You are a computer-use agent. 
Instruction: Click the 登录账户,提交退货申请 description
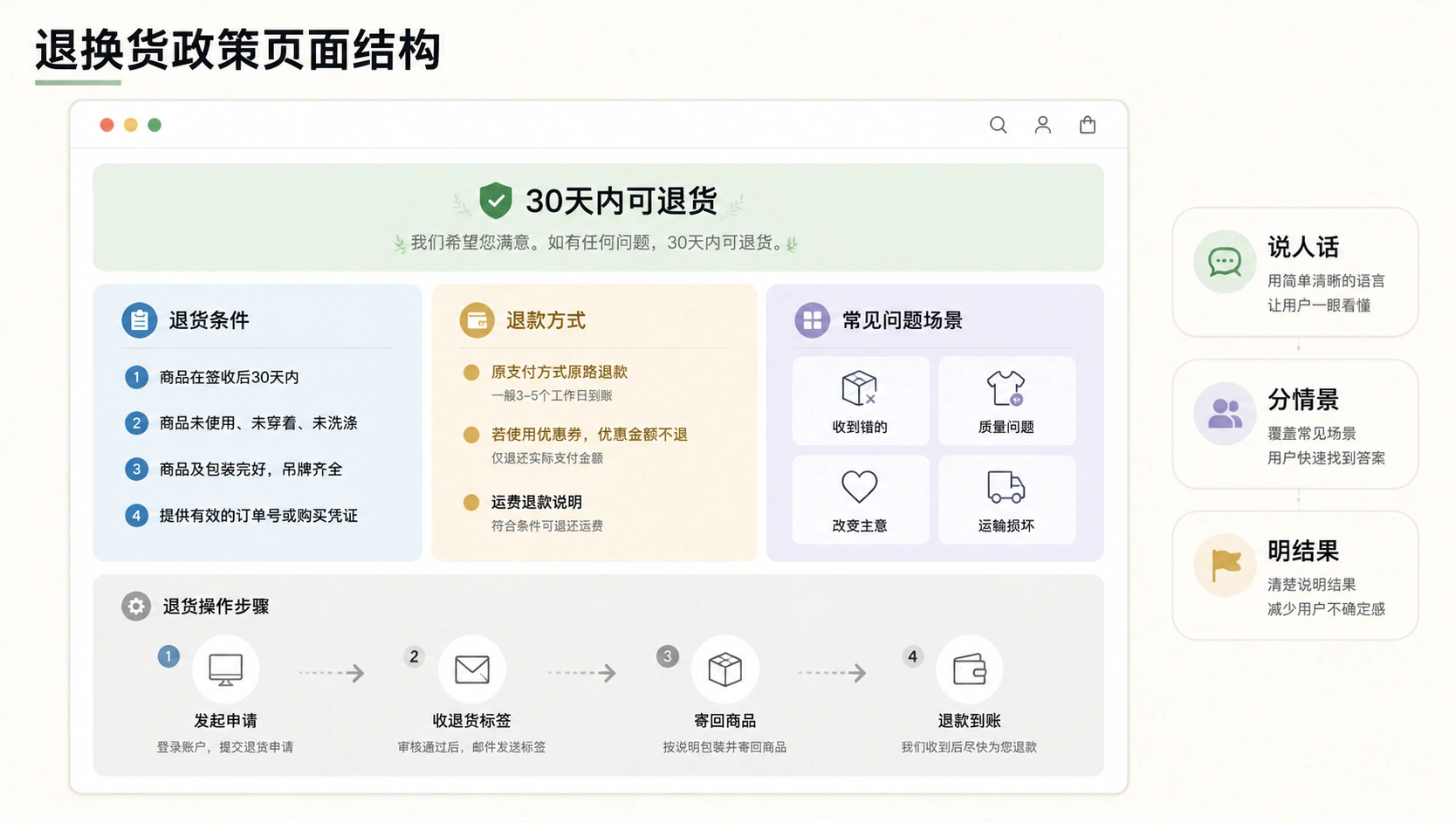pyautogui.click(x=225, y=747)
